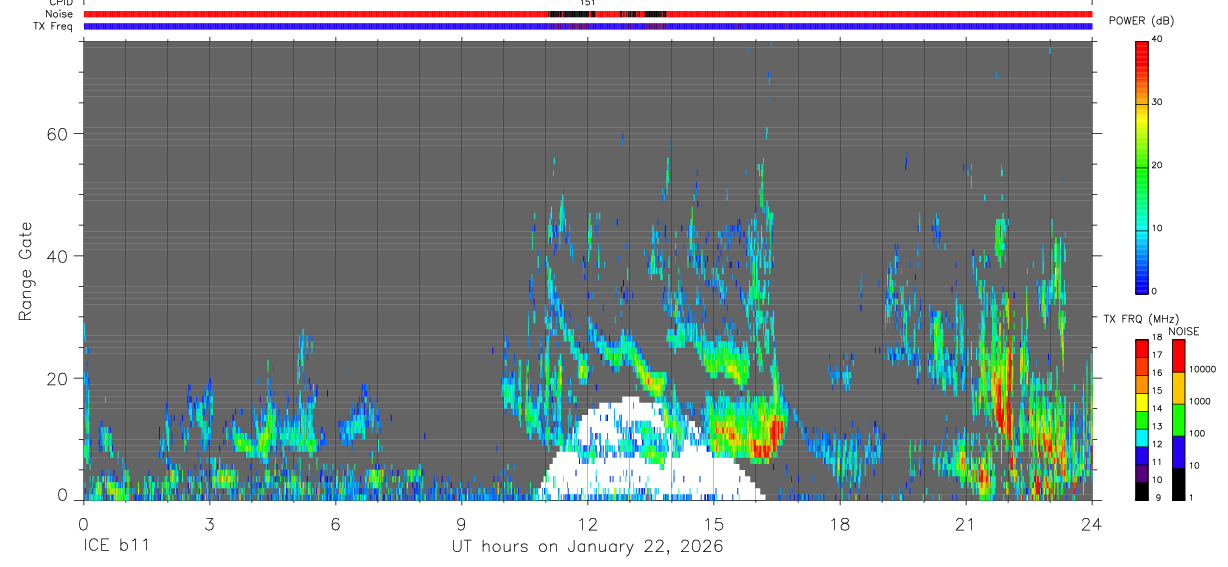Click the 15 tick on the UT hours axis
The width and height of the screenshot is (1228, 567).
[x=713, y=524]
